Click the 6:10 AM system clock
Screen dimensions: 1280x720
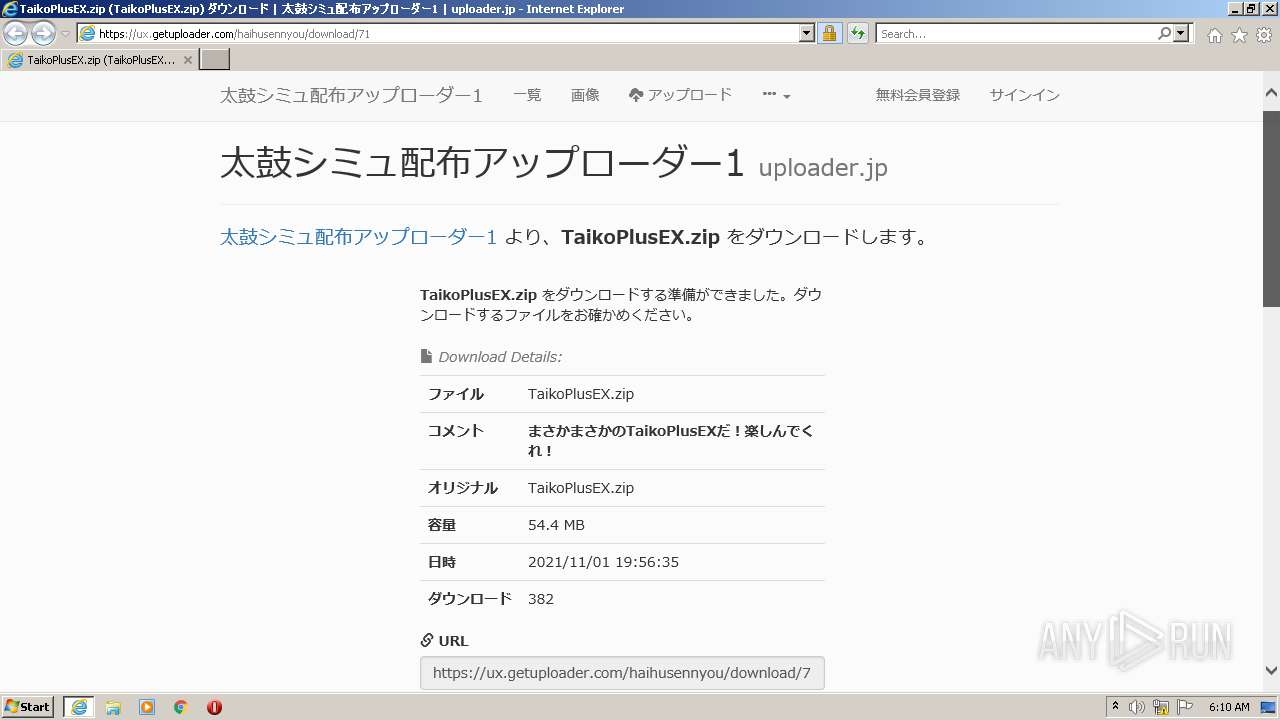tap(1229, 707)
